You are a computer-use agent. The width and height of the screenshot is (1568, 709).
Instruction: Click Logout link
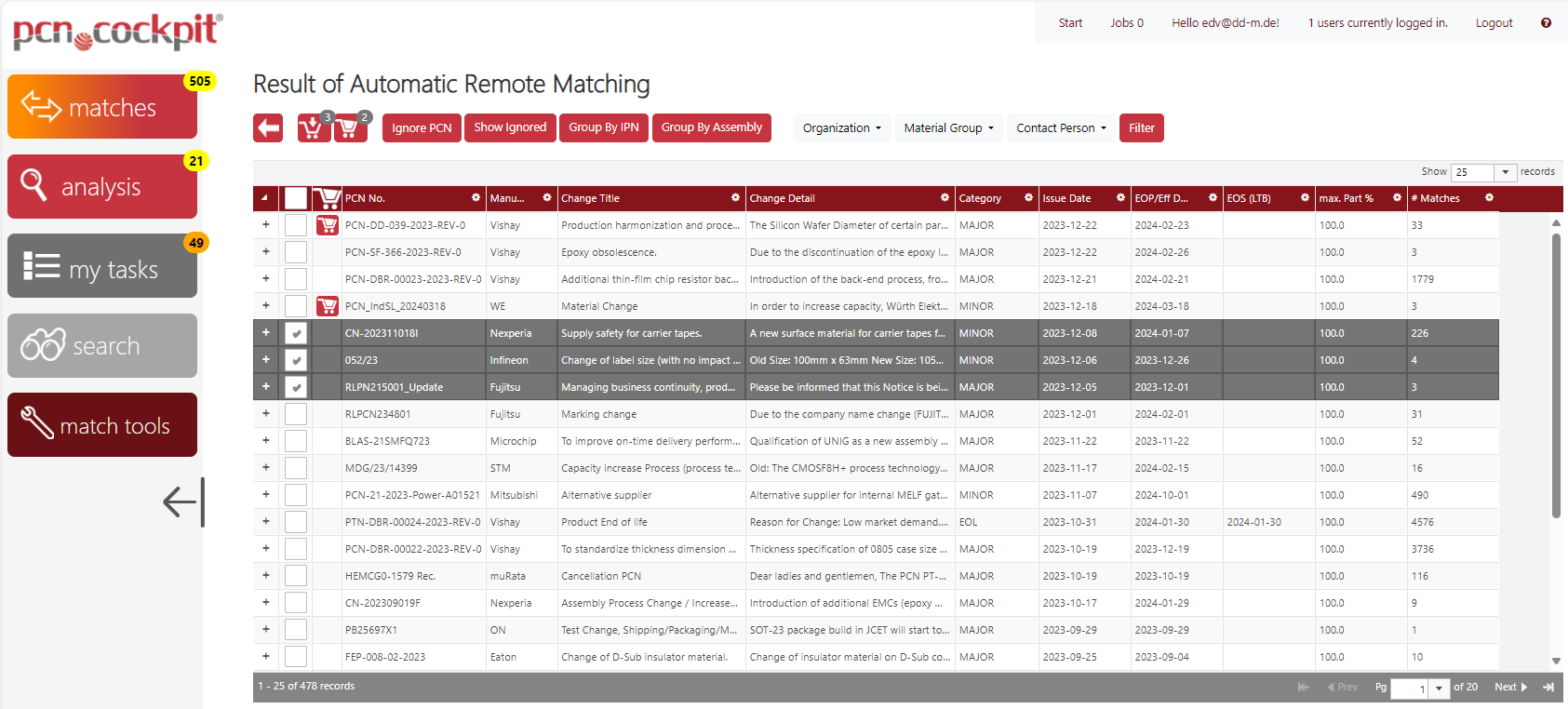tap(1494, 23)
